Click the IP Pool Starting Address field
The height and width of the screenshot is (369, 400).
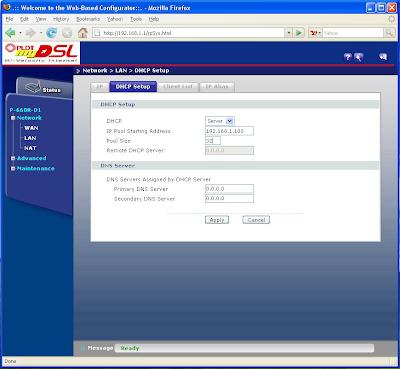pyautogui.click(x=229, y=131)
